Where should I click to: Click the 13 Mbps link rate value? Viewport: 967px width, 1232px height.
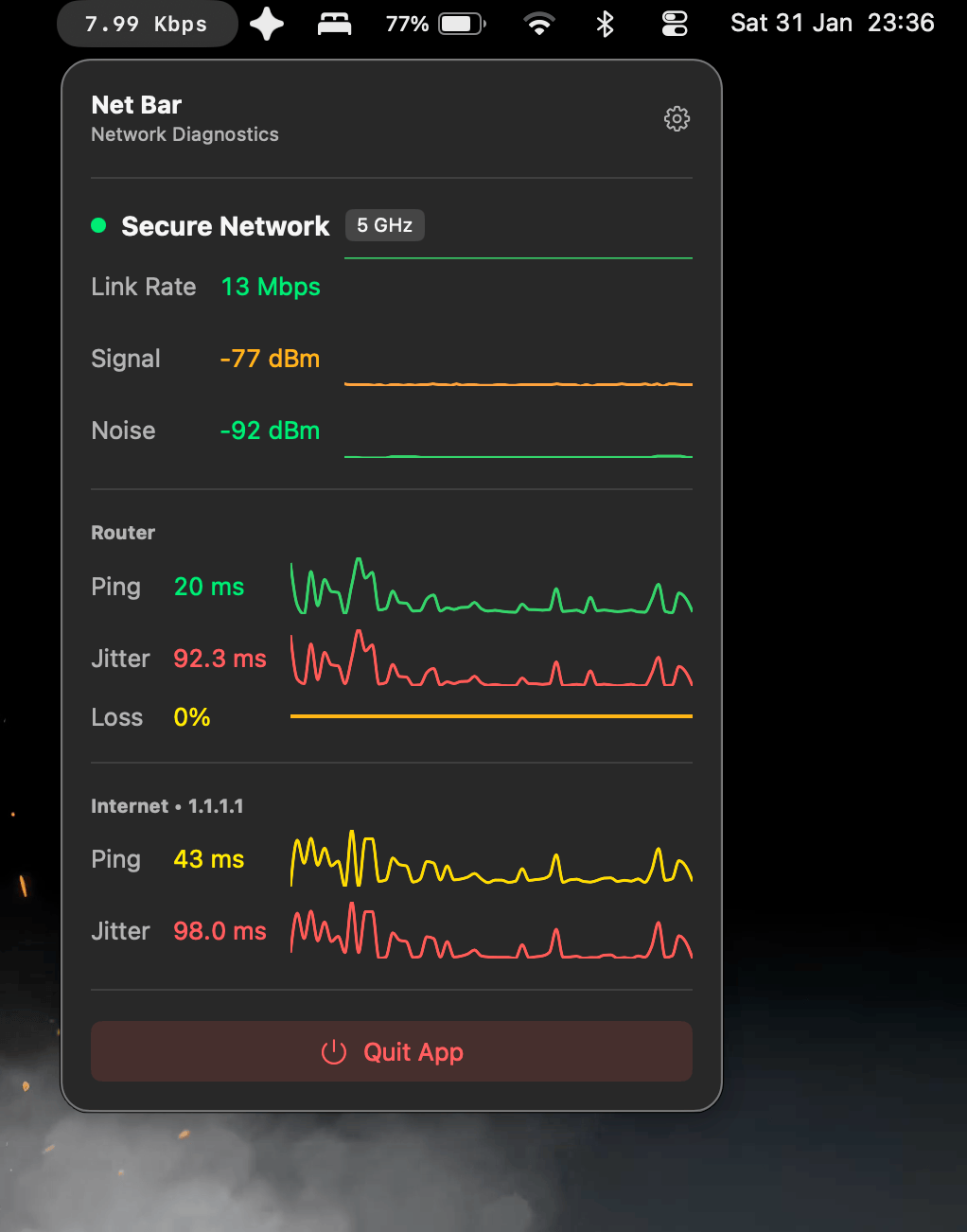pos(271,287)
